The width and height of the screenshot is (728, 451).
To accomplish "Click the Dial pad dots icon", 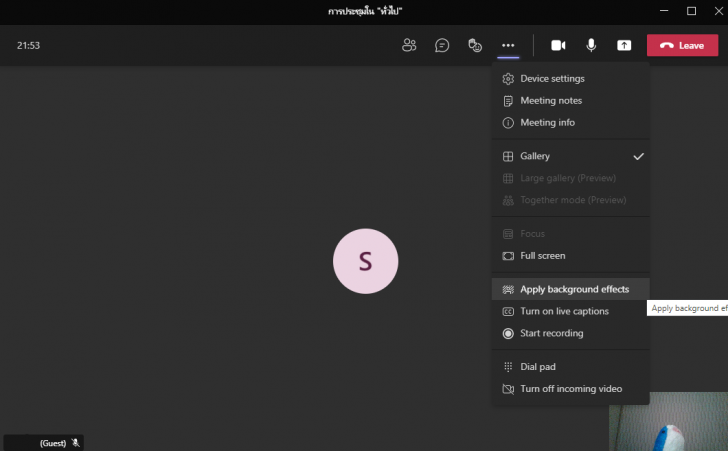I will pos(508,367).
